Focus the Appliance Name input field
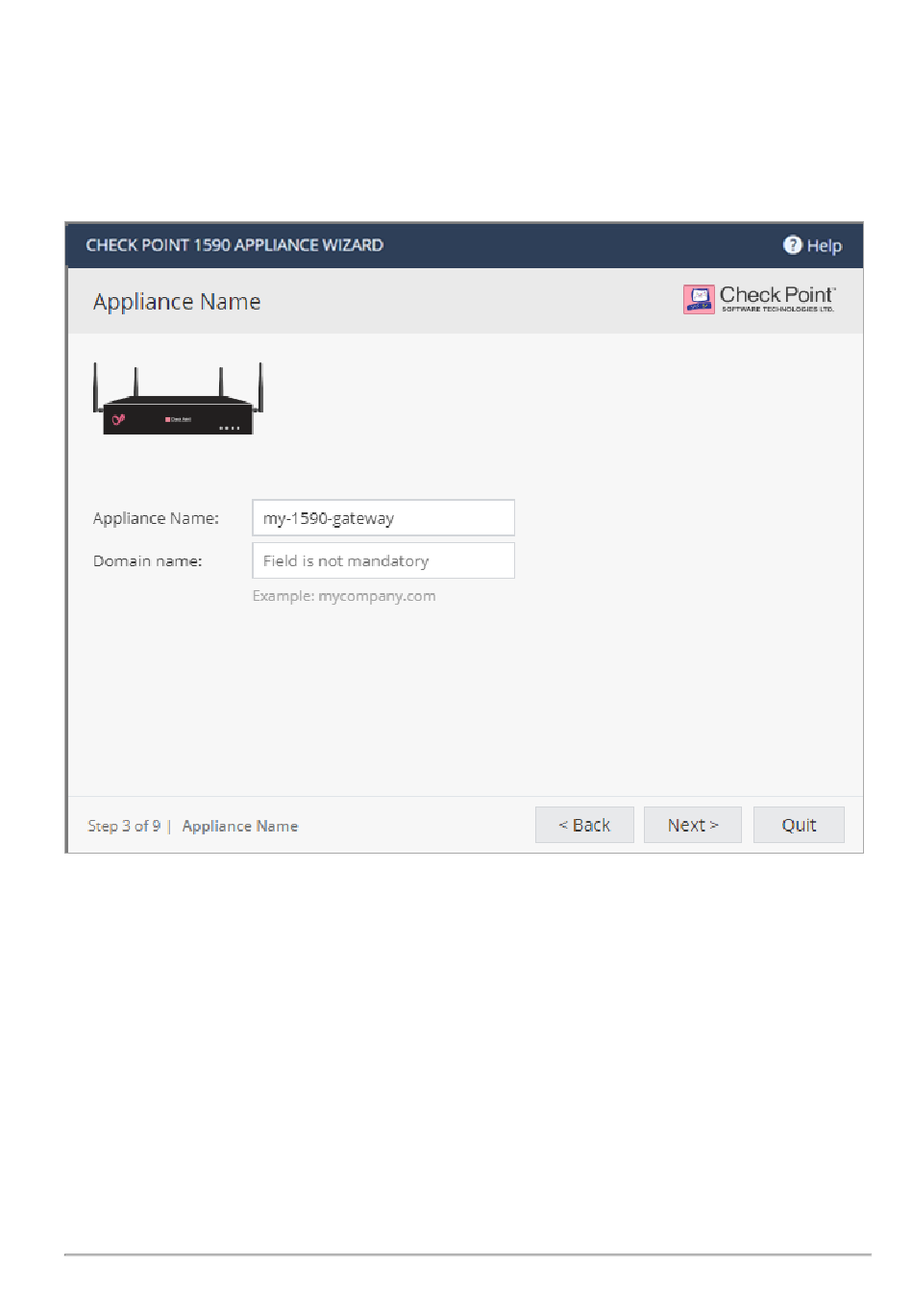This screenshot has width=913, height=1316. click(383, 517)
